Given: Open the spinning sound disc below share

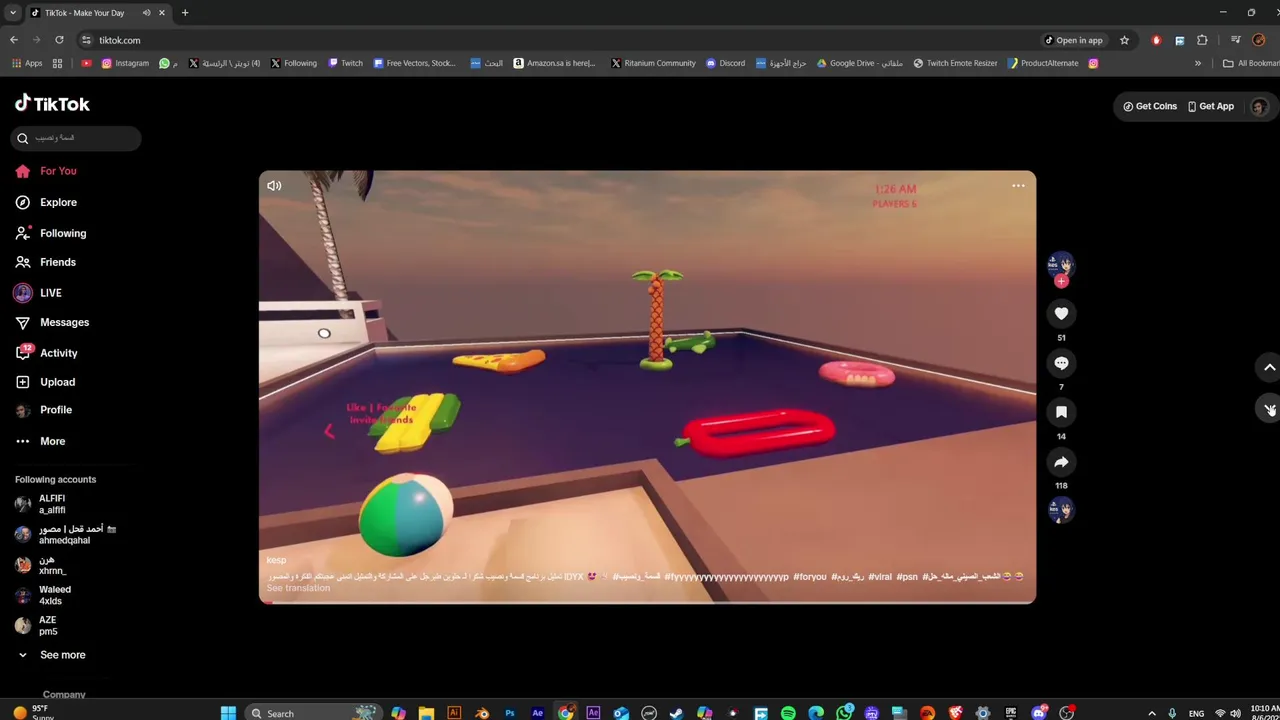Looking at the screenshot, I should [x=1061, y=510].
